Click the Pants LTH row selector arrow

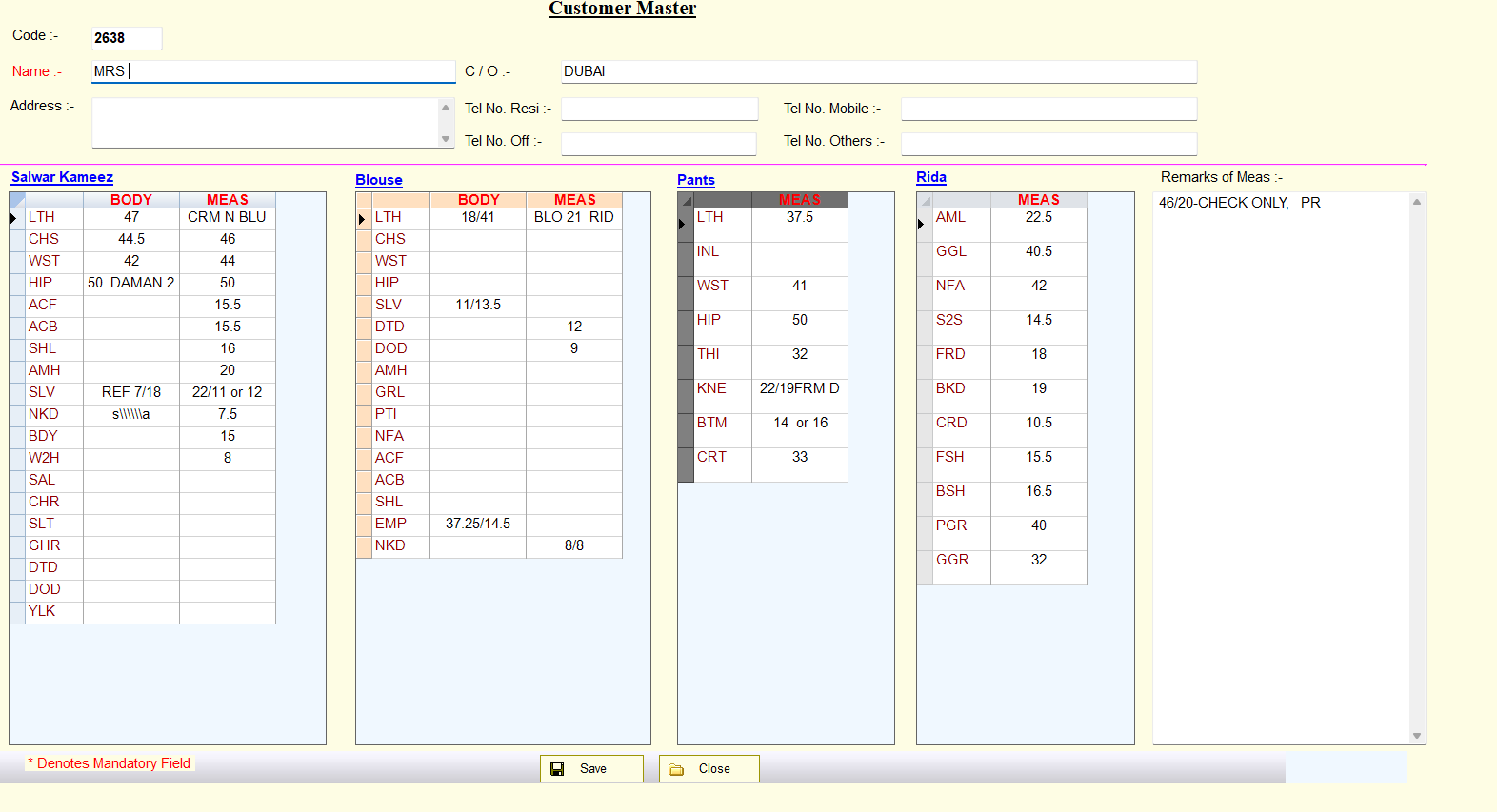pyautogui.click(x=682, y=225)
